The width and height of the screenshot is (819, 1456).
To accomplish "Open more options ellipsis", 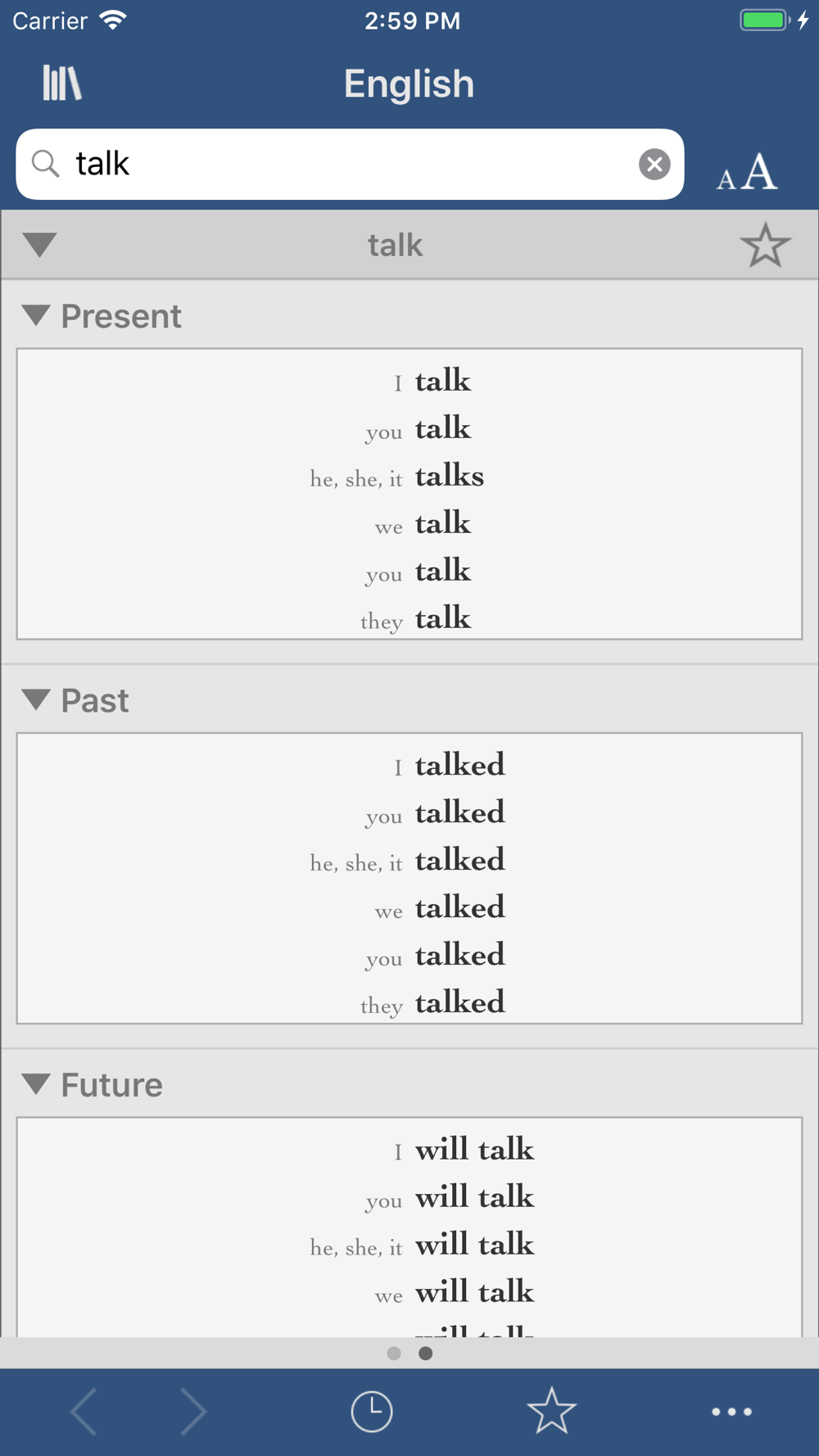I will coord(731,1412).
